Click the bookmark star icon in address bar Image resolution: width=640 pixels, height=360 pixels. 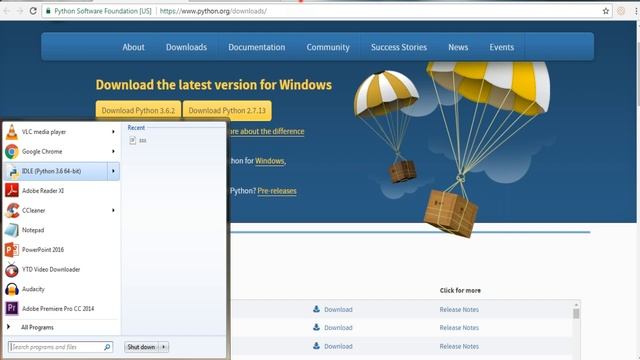point(606,11)
